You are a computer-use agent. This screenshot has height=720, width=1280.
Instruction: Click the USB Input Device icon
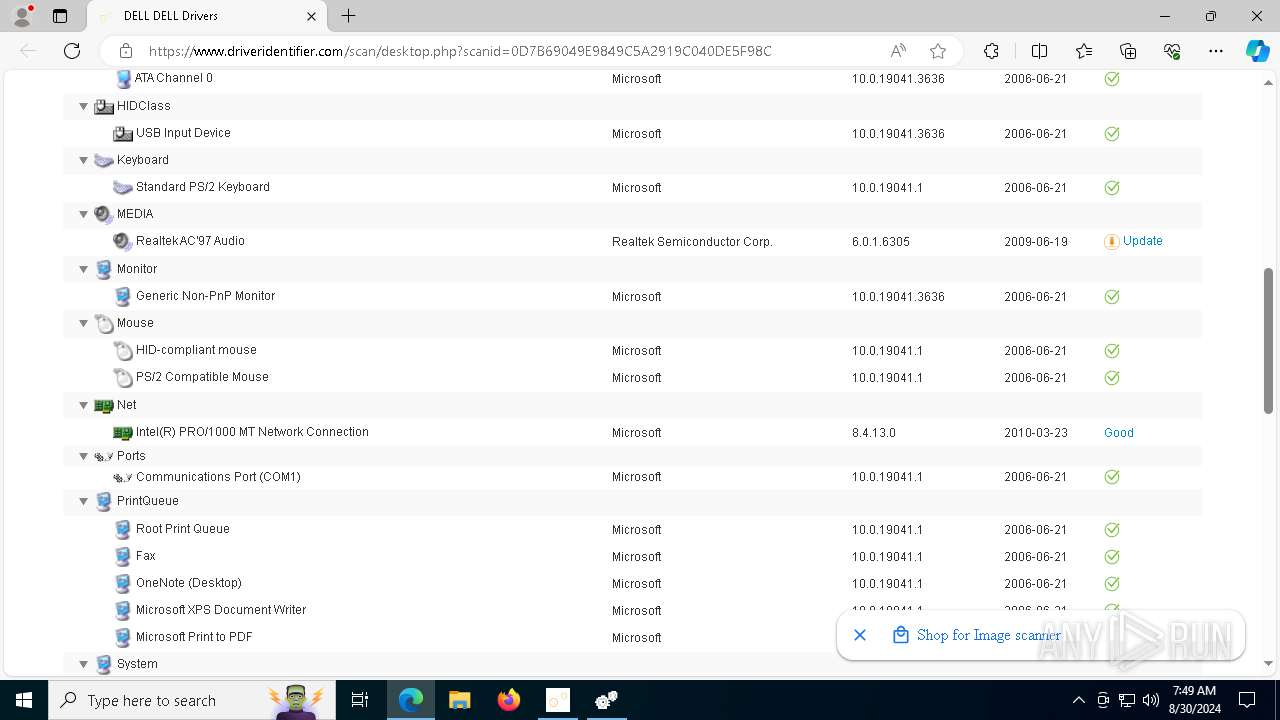pyautogui.click(x=123, y=133)
